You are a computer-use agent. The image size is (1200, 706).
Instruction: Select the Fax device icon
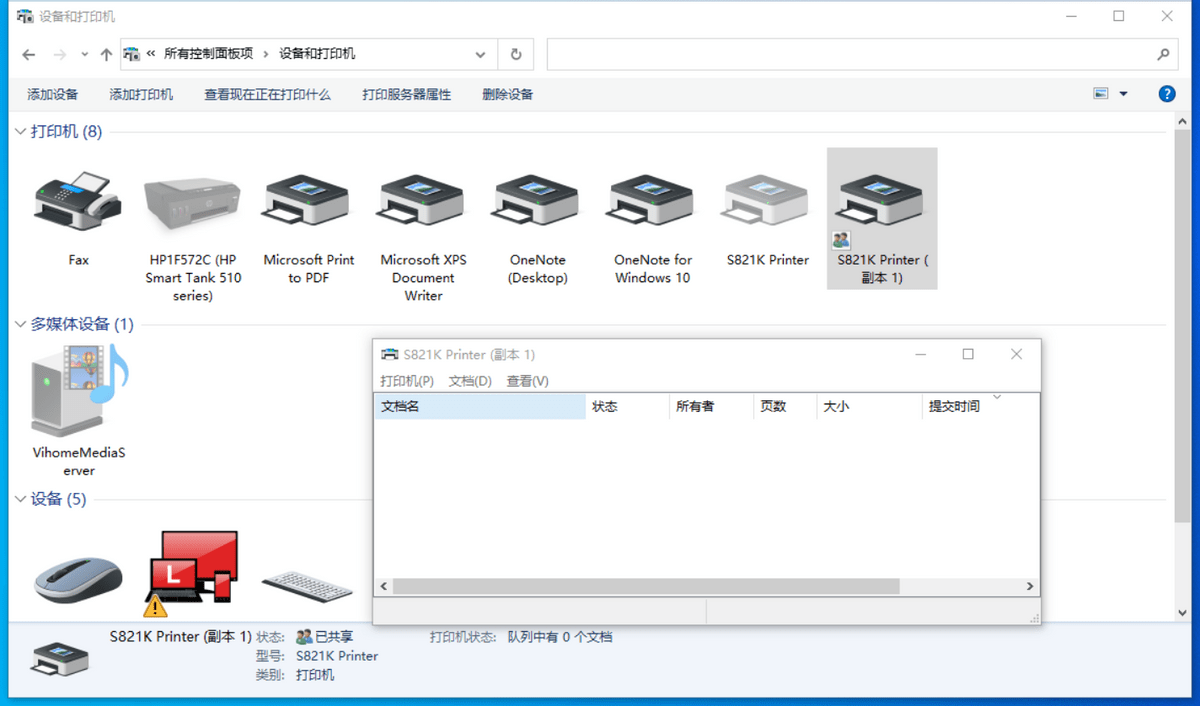click(x=78, y=200)
